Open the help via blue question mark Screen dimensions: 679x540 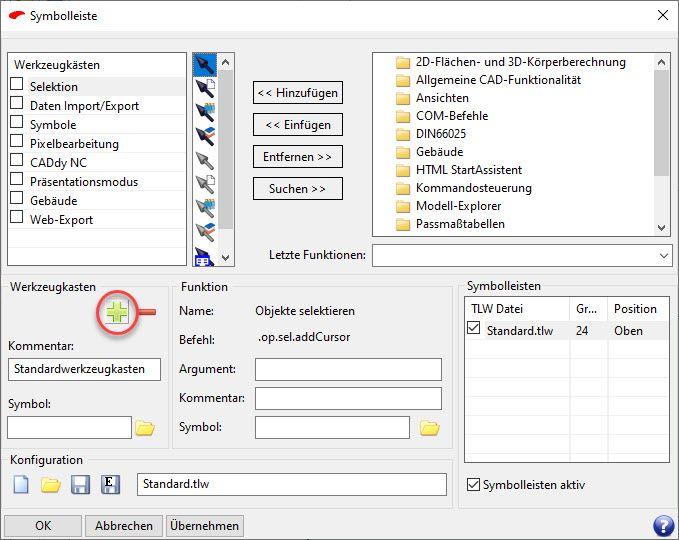point(662,525)
